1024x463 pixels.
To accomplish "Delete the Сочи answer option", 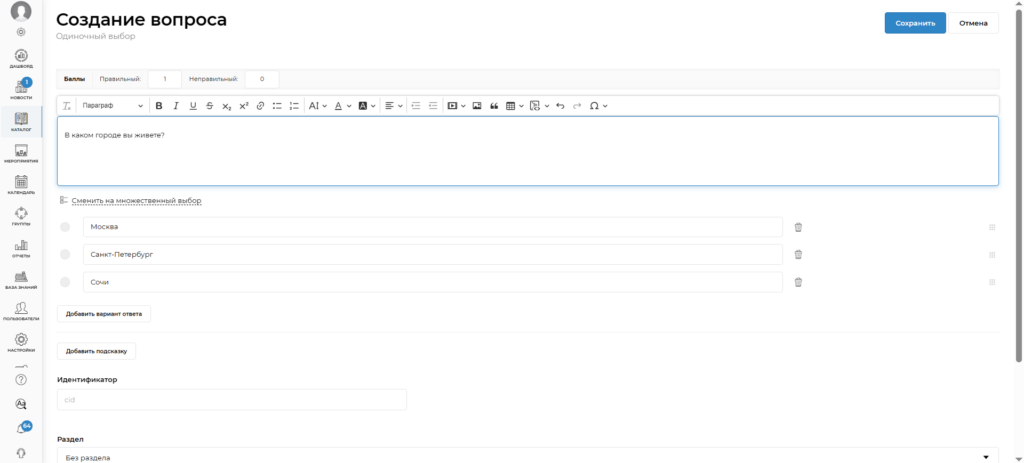I will tap(798, 282).
